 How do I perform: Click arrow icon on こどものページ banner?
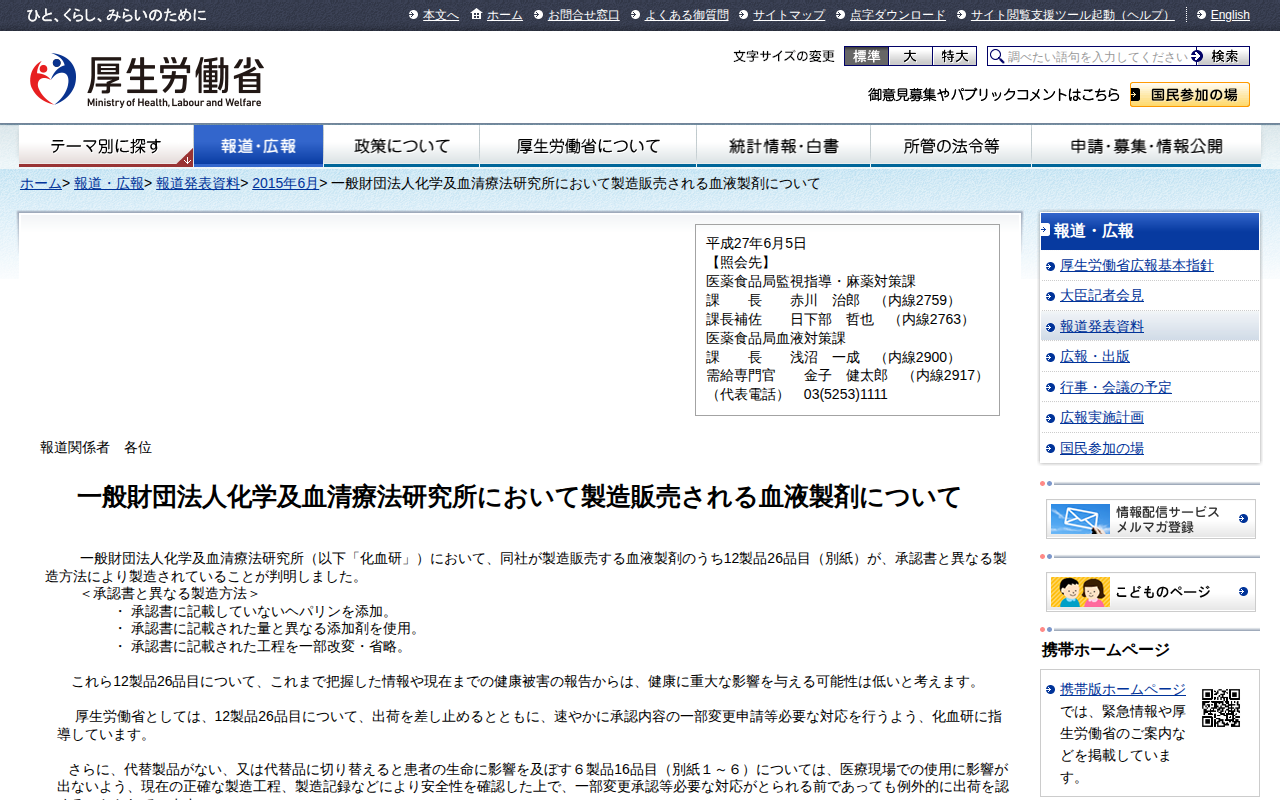[x=1243, y=592]
